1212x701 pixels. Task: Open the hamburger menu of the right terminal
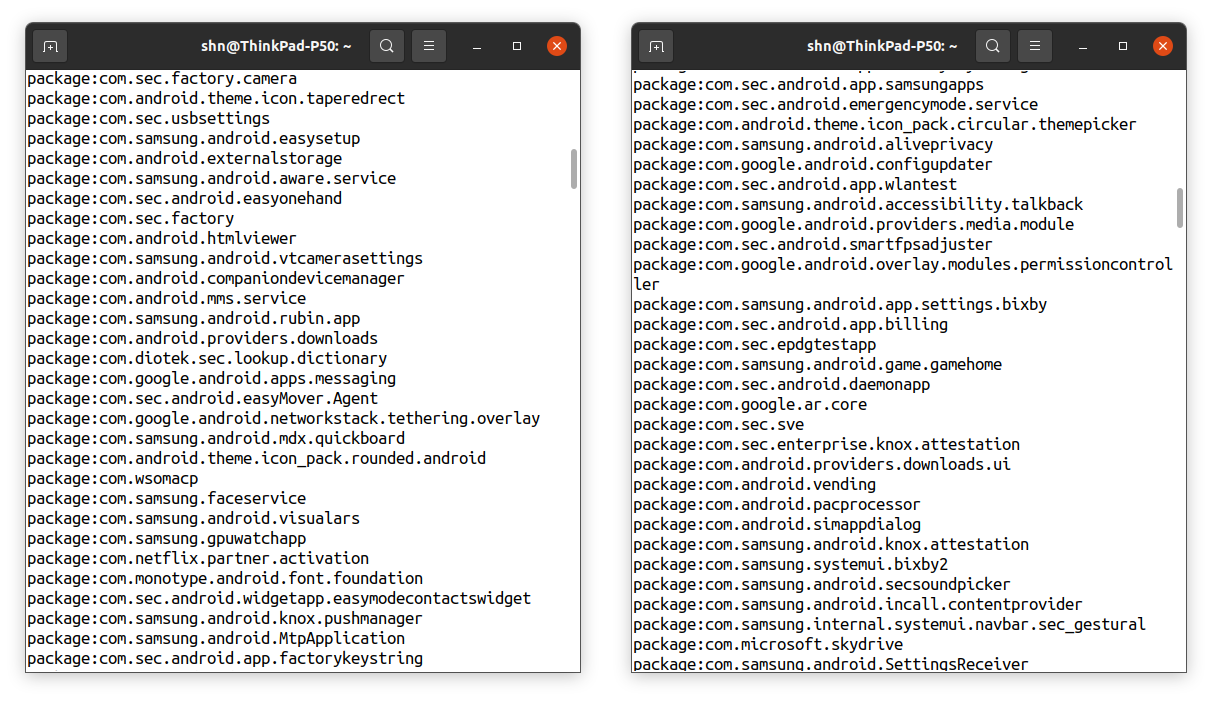tap(1035, 46)
